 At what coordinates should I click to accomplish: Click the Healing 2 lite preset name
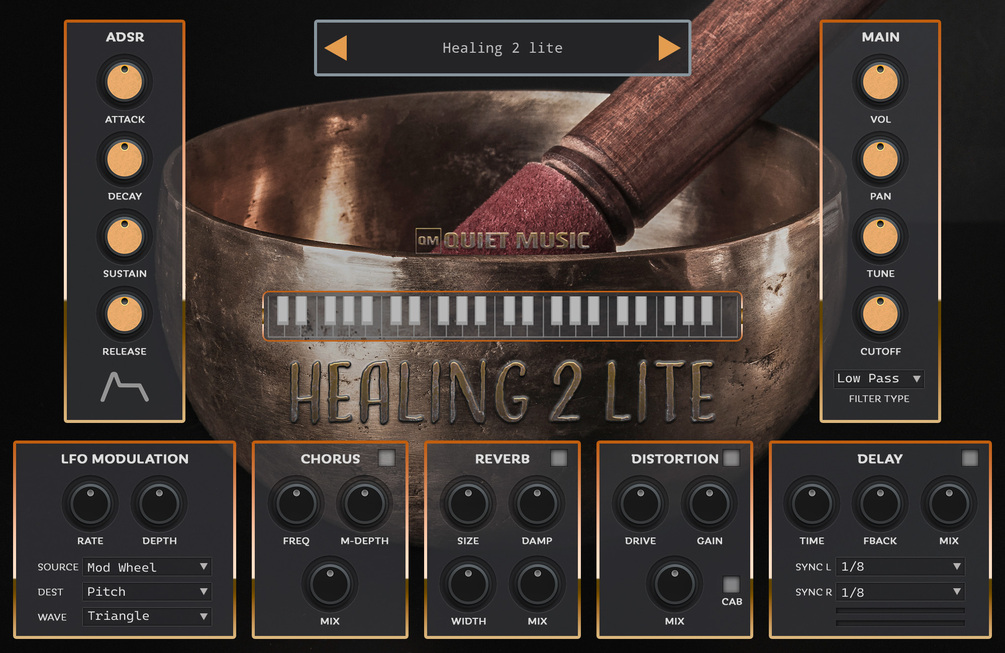[x=502, y=48]
